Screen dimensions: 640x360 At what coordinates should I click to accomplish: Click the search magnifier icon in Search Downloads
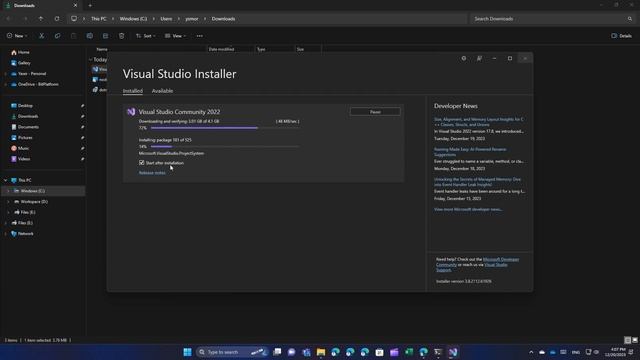630,19
